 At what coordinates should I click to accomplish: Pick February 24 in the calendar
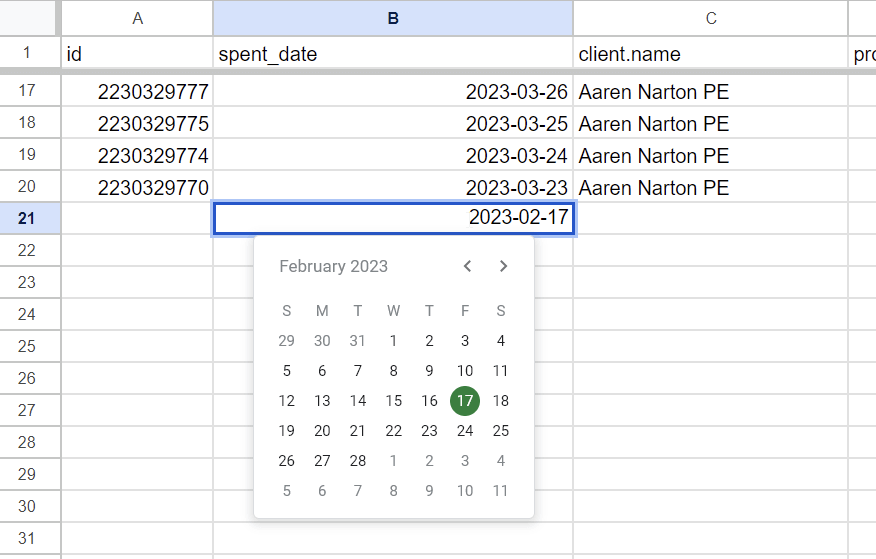(465, 431)
